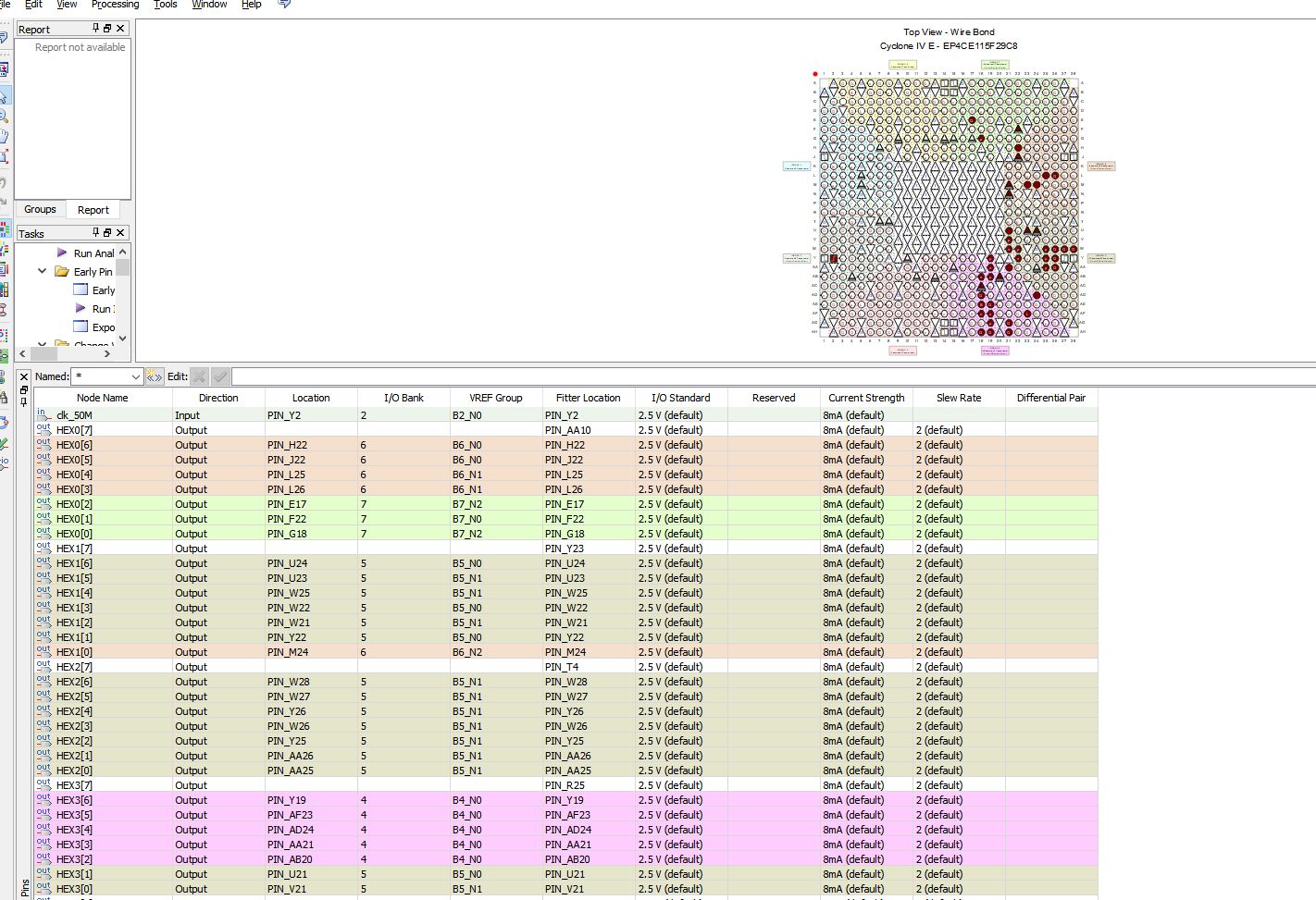
Task: Click the Early task window icon
Action: tap(81, 290)
